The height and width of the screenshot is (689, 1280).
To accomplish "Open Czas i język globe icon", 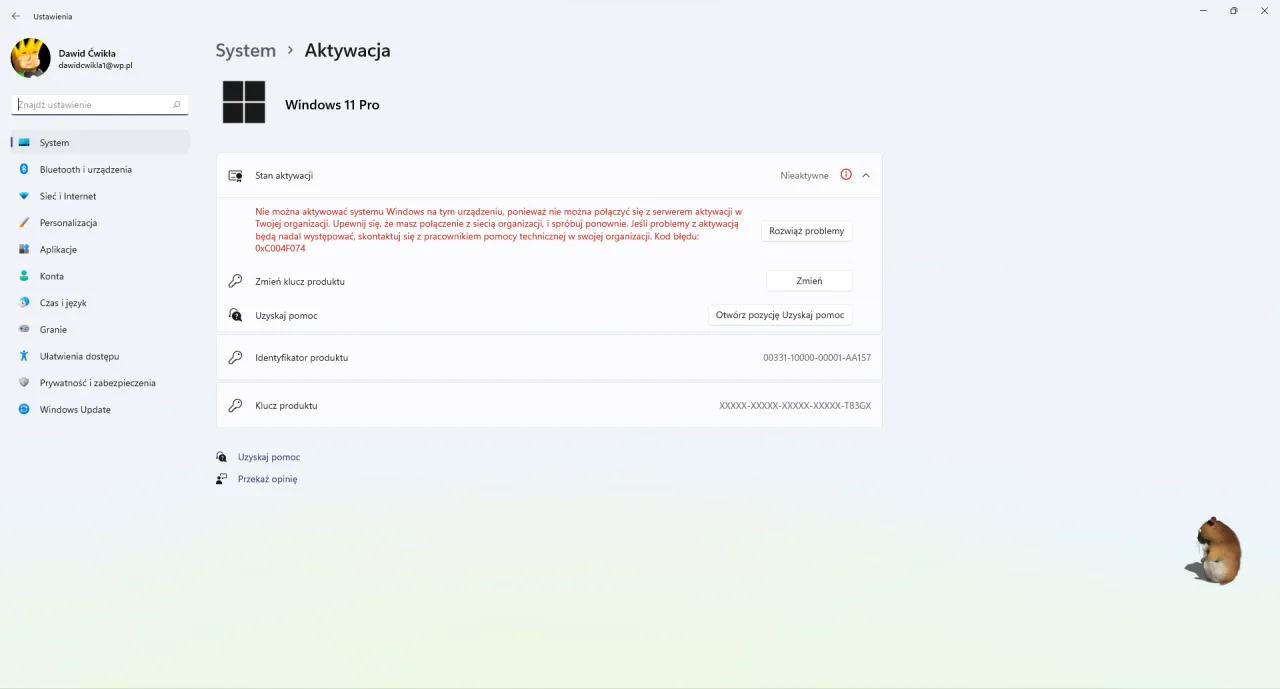I will point(24,303).
